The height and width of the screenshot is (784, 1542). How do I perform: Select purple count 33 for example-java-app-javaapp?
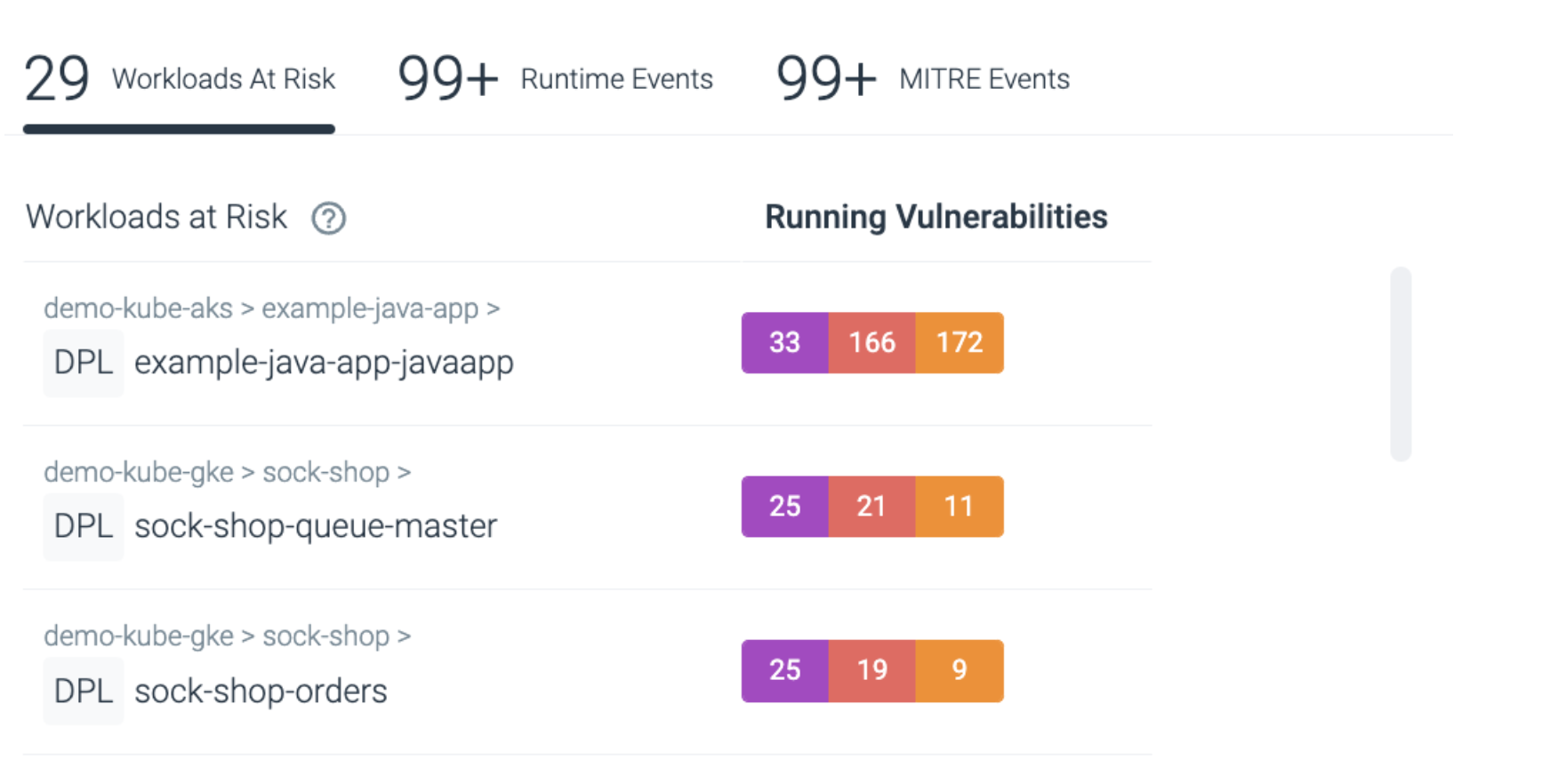(785, 342)
